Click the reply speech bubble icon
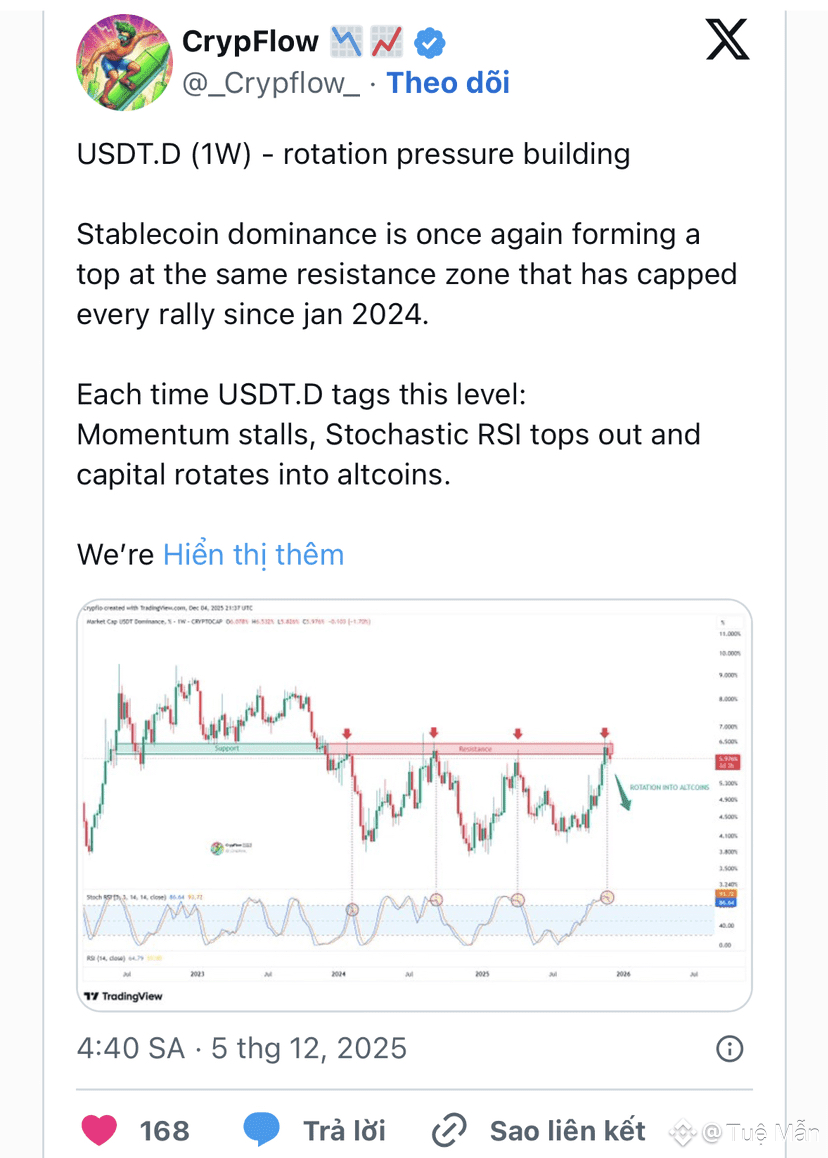828x1158 pixels. (261, 1130)
